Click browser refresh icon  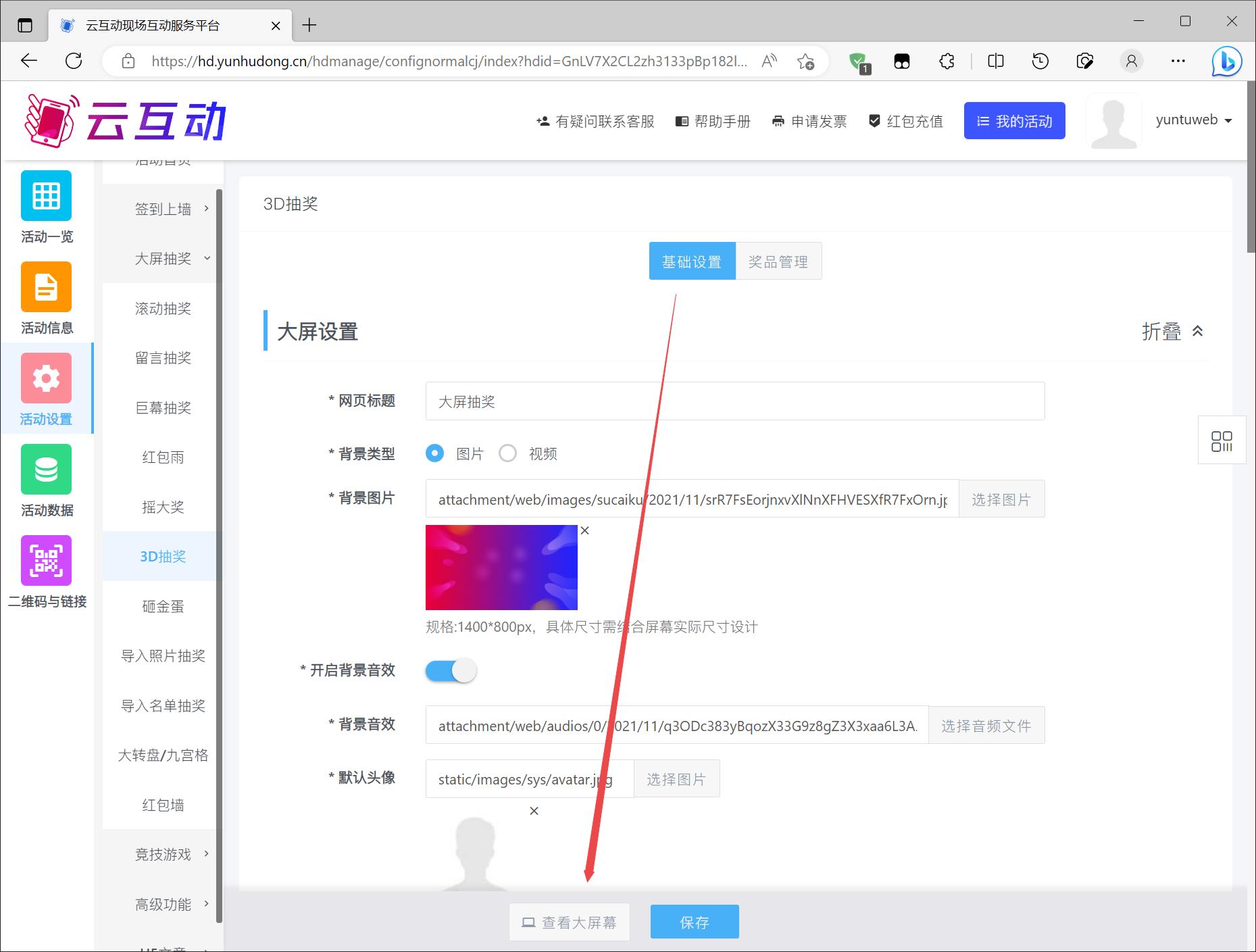coord(74,61)
